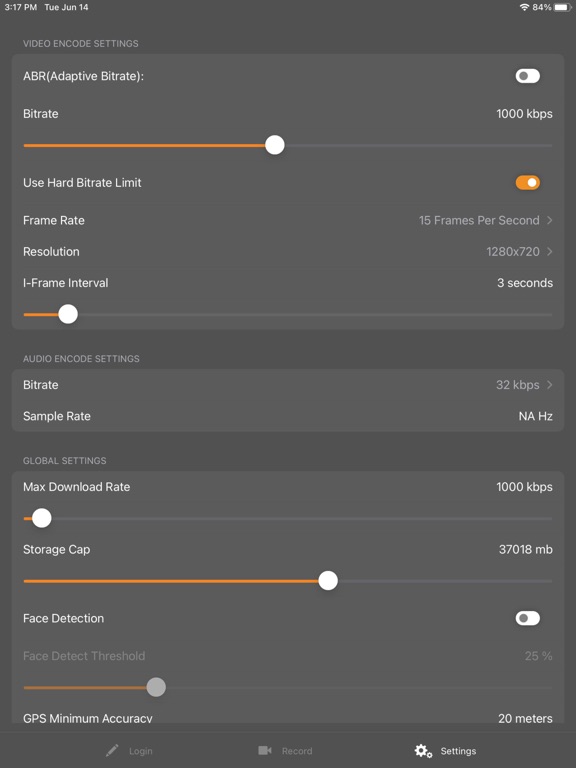Click the Storage Cap slider knob
The width and height of the screenshot is (576, 768).
click(x=328, y=580)
